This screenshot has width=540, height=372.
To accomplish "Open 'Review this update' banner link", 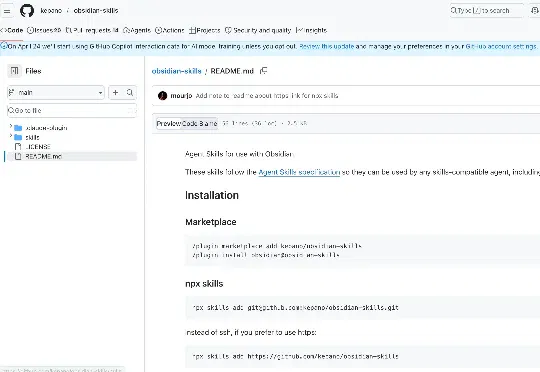I will tap(326, 46).
